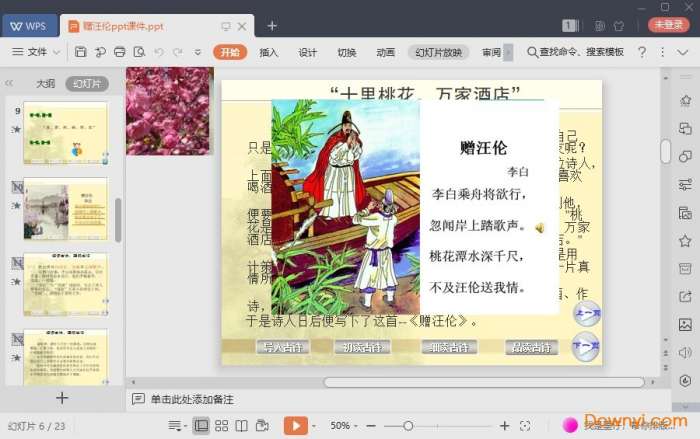Open the settings sliders icon in right sidebar

click(x=685, y=184)
